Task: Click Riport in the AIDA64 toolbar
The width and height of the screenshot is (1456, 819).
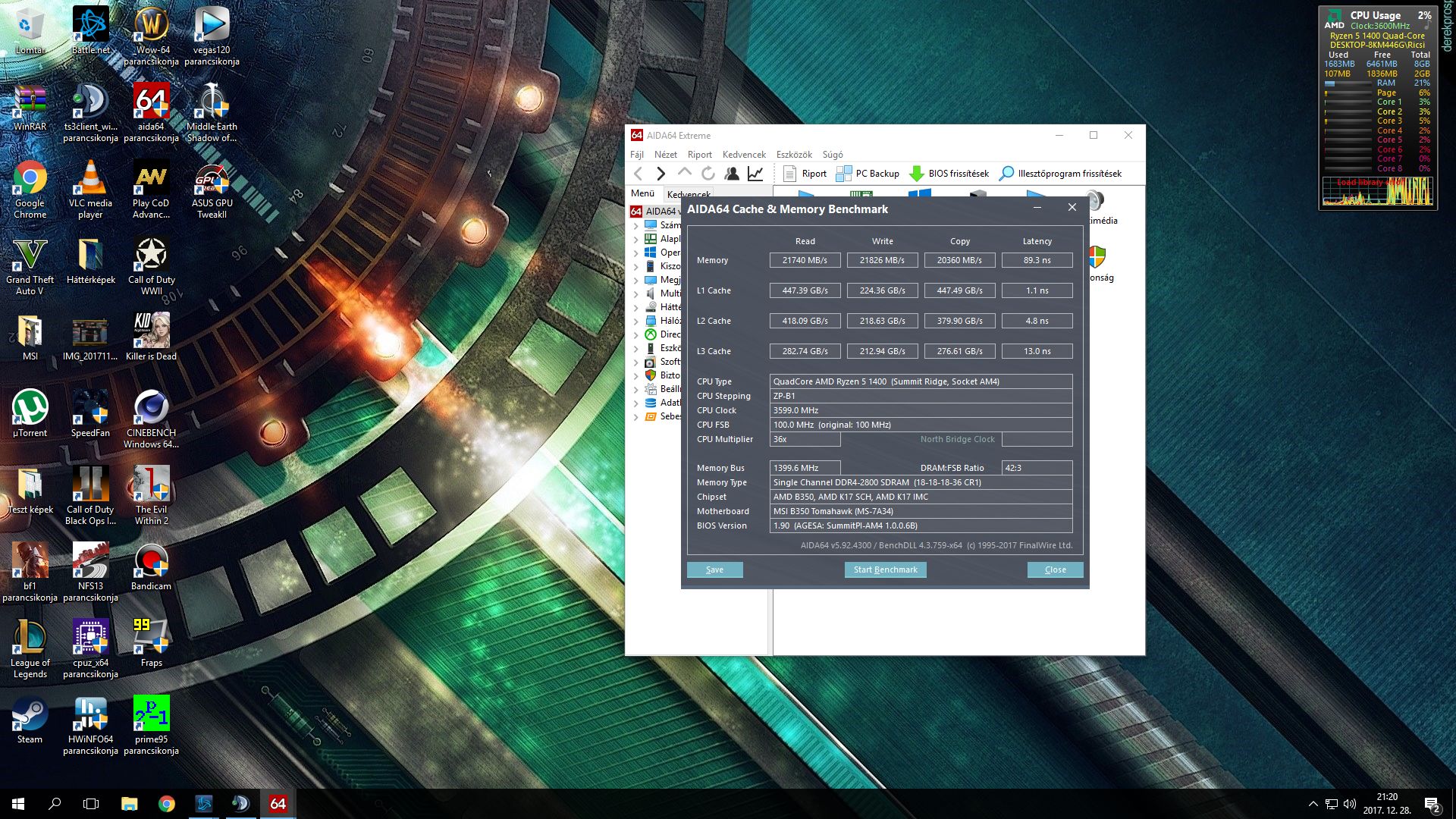Action: [x=805, y=174]
